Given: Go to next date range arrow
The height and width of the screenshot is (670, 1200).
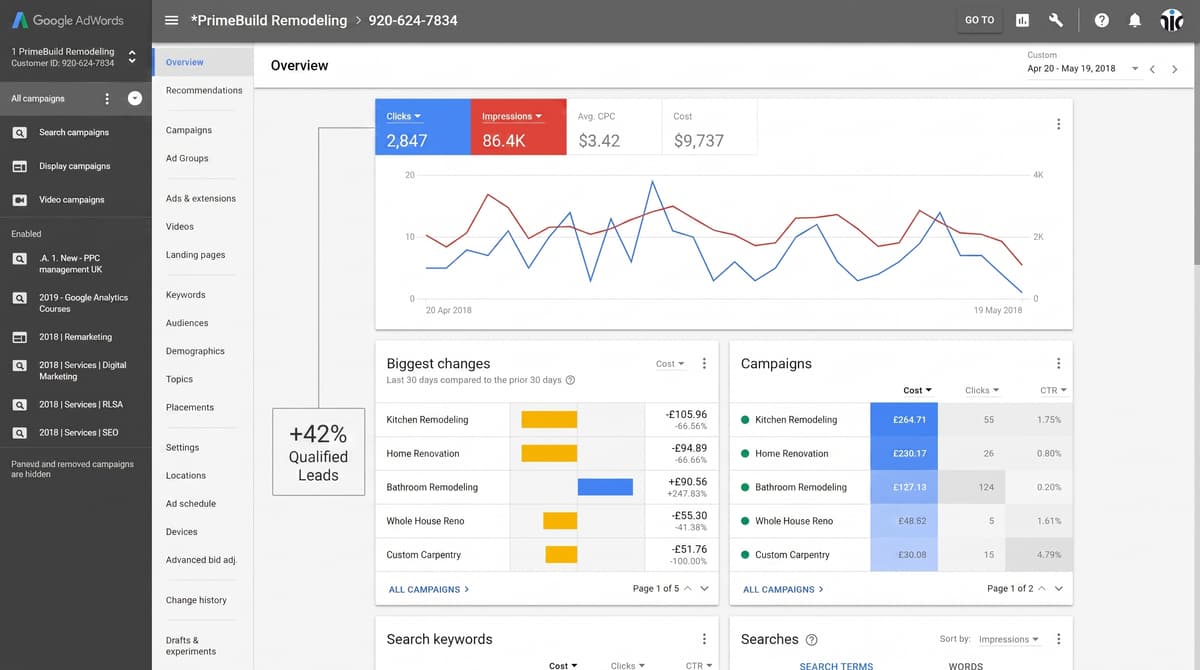Looking at the screenshot, I should pyautogui.click(x=1175, y=69).
